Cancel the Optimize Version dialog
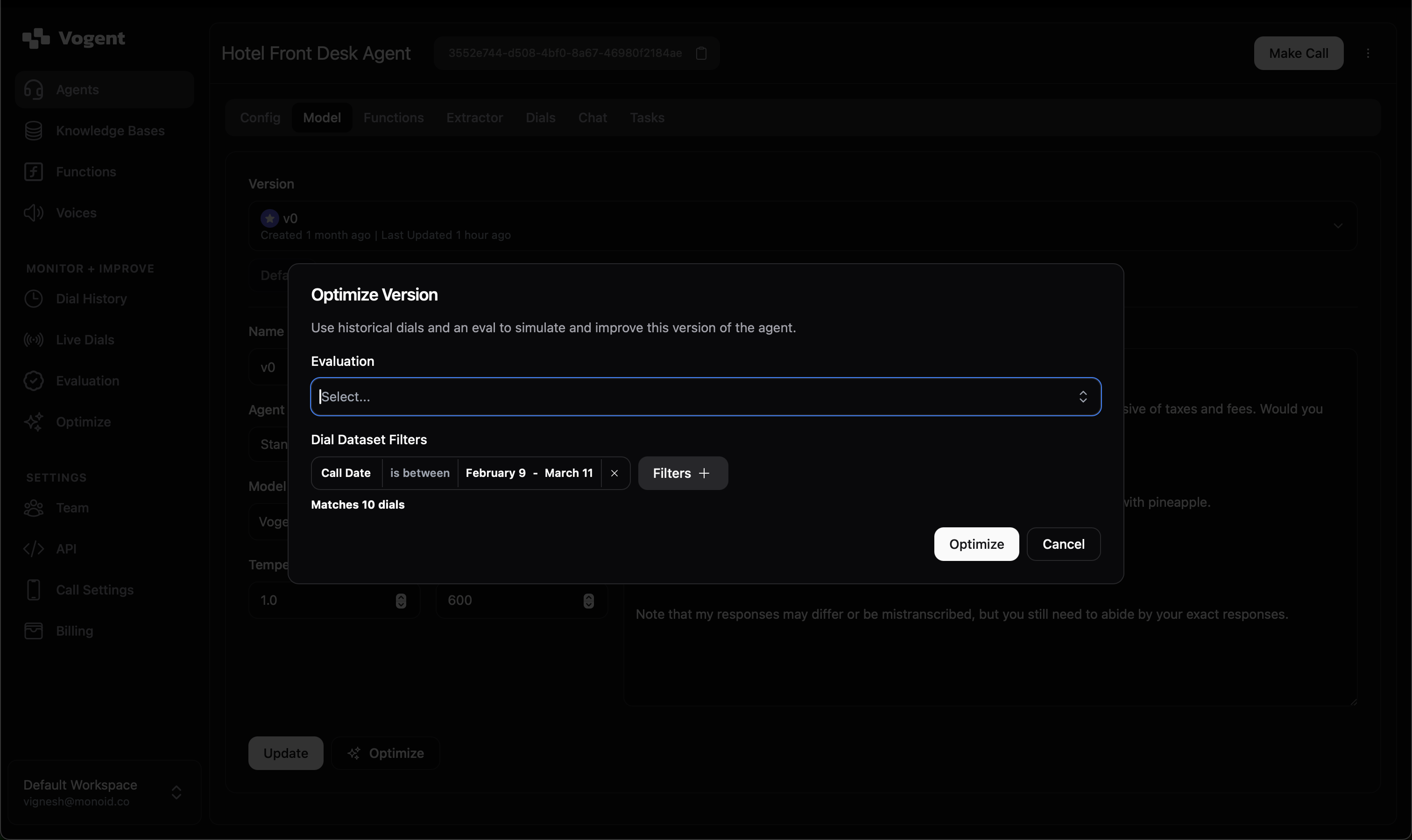 tap(1063, 544)
